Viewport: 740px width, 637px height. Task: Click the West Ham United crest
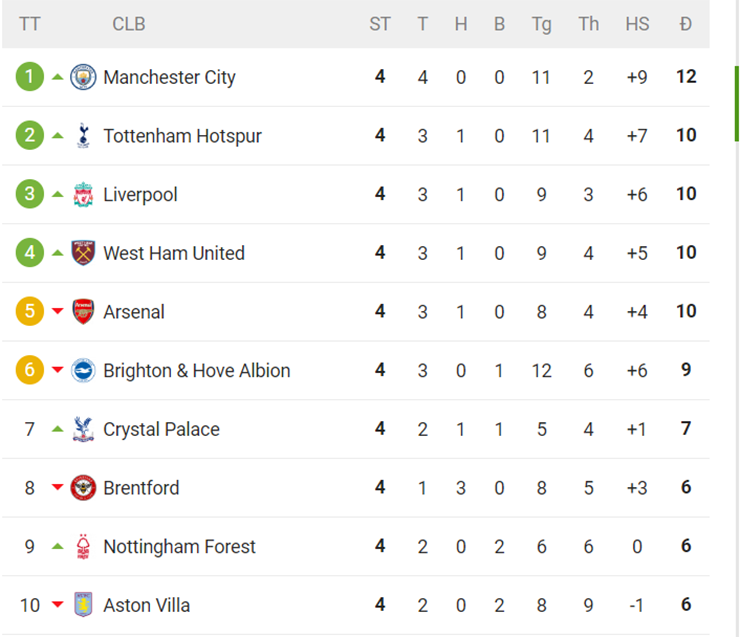coord(83,253)
